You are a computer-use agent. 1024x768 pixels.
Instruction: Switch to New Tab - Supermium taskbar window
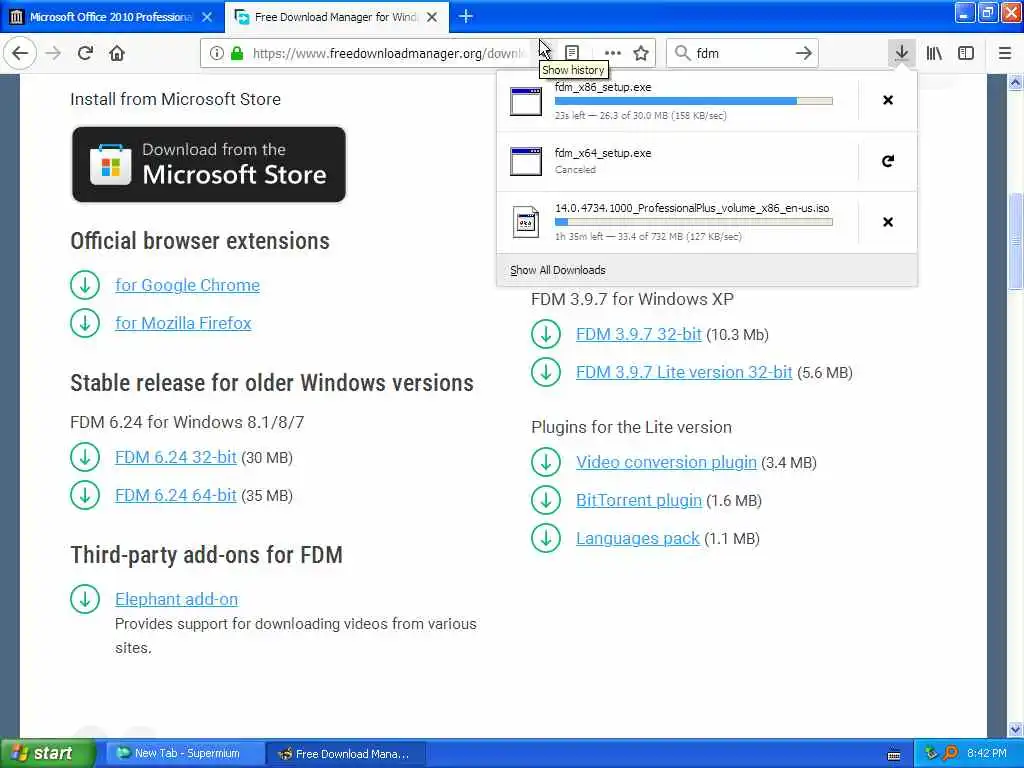click(x=186, y=754)
